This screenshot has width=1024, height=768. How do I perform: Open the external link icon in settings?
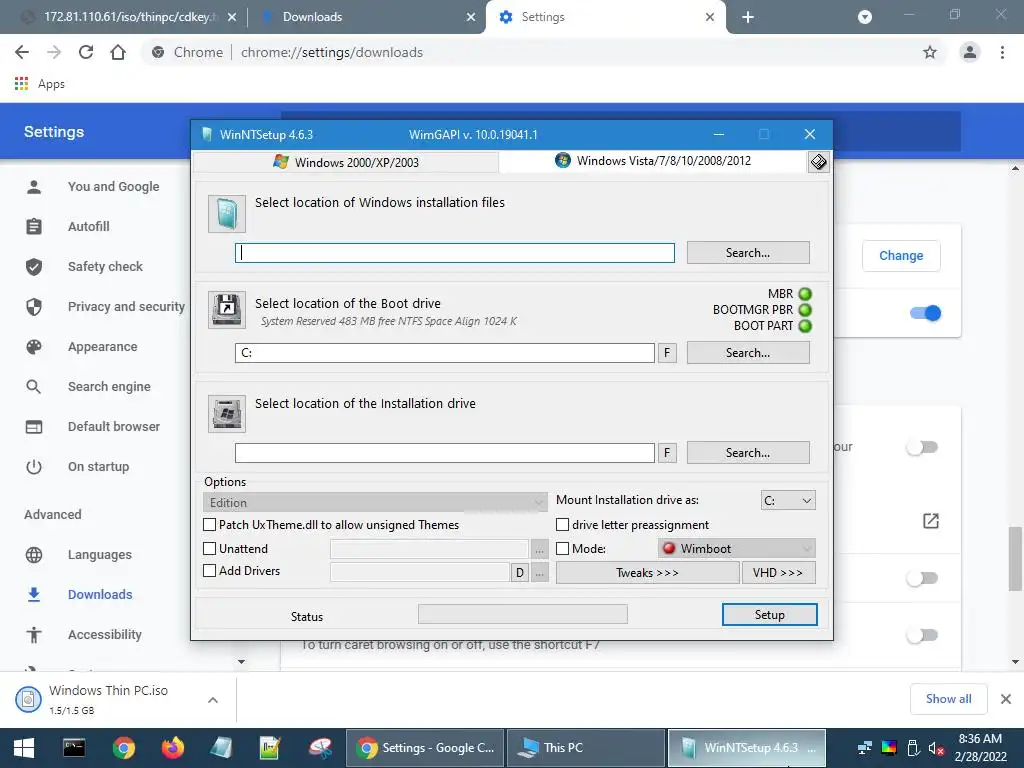pyautogui.click(x=931, y=520)
